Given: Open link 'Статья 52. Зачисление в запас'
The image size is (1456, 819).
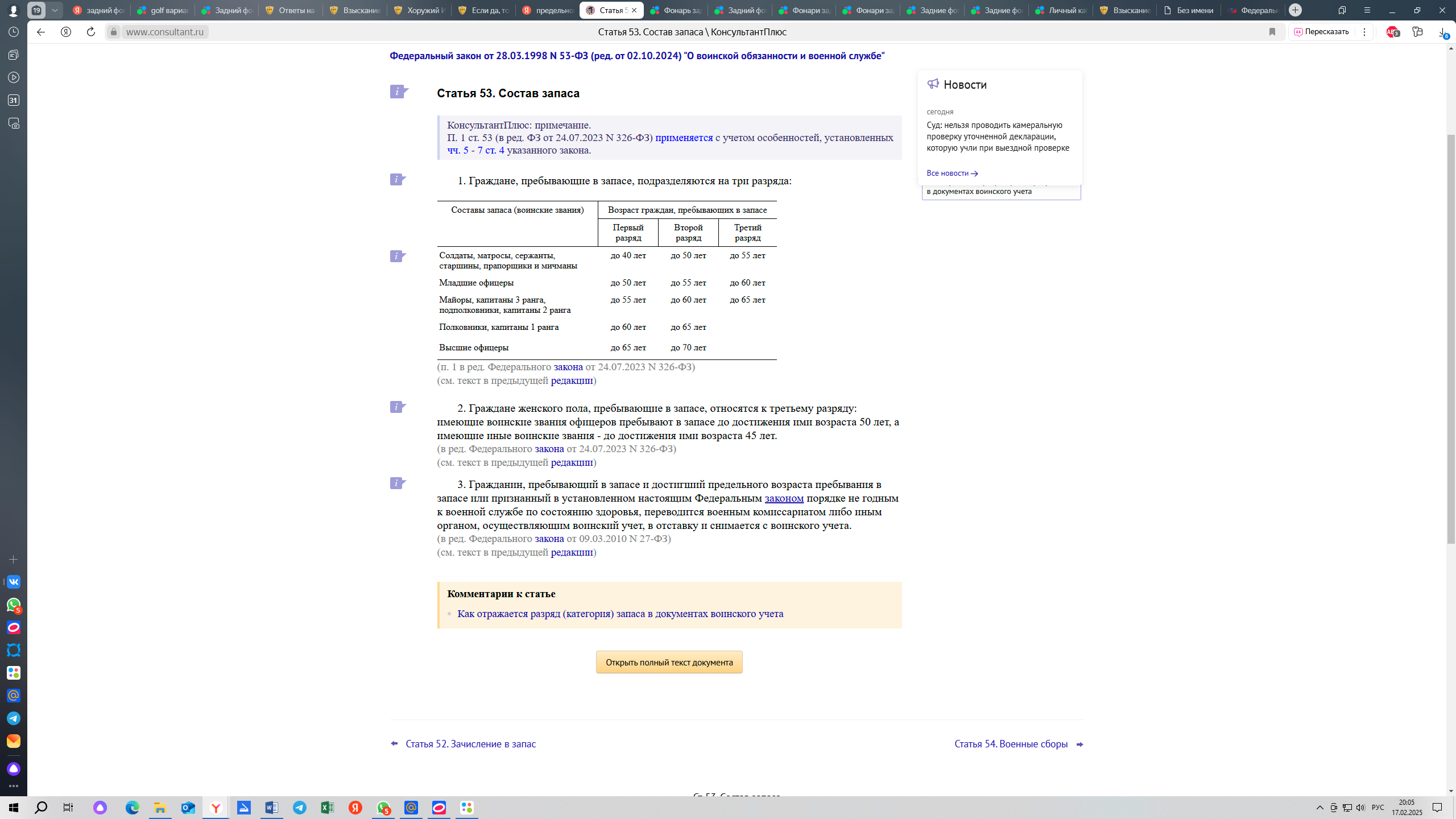Looking at the screenshot, I should (470, 744).
